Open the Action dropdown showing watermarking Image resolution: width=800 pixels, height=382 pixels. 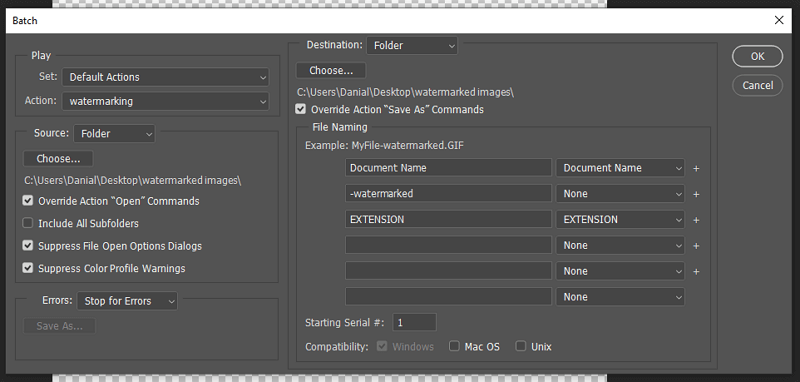[166, 101]
